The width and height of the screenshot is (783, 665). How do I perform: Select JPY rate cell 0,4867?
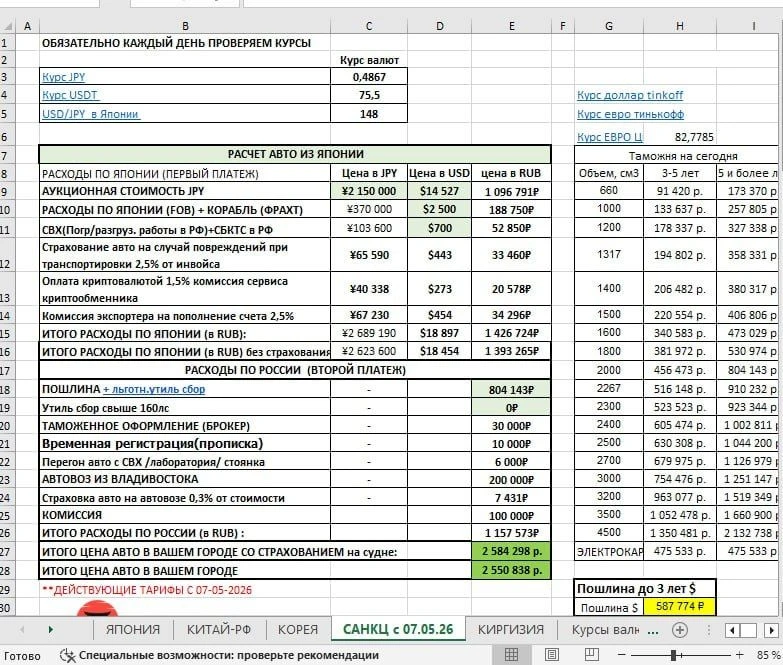(x=369, y=77)
